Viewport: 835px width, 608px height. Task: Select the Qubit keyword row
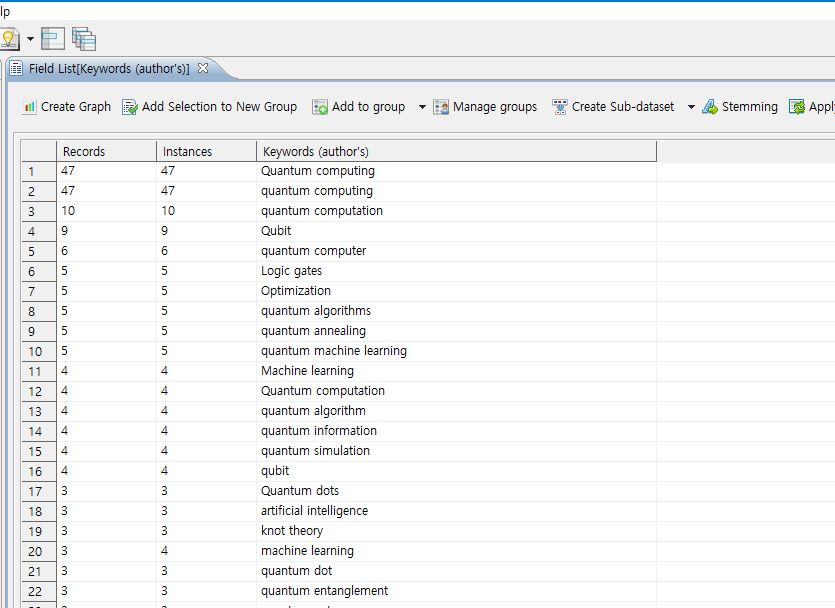pos(277,231)
